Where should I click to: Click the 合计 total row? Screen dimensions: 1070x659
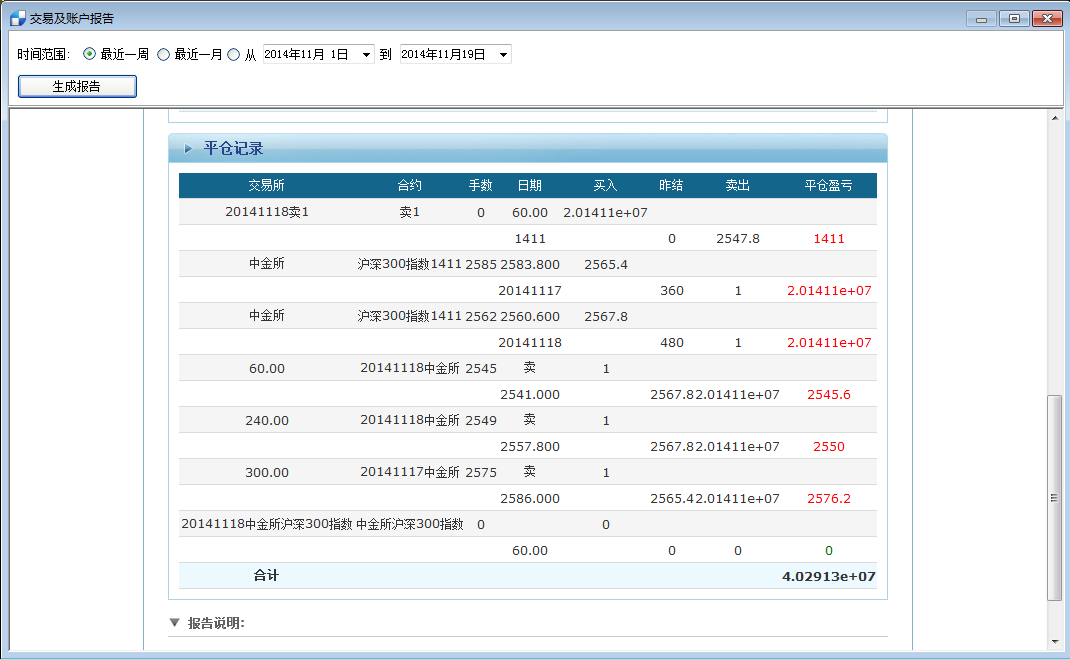pos(266,576)
